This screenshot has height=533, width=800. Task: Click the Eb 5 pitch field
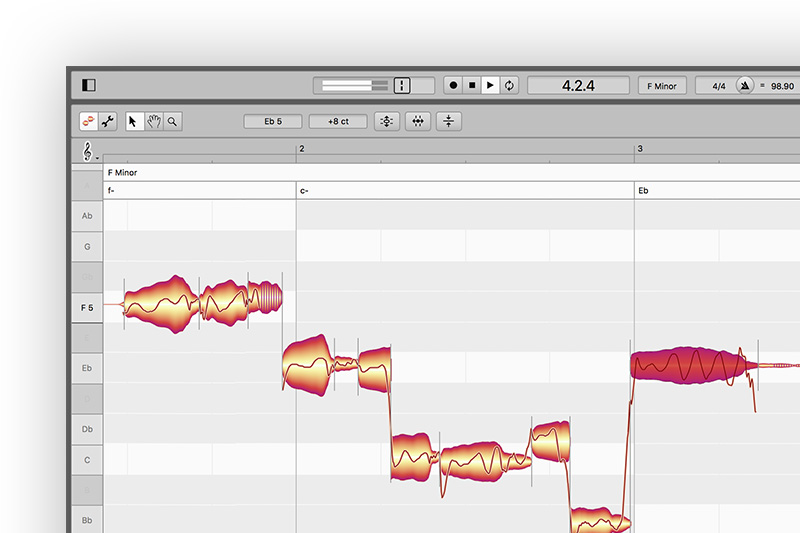tap(272, 121)
